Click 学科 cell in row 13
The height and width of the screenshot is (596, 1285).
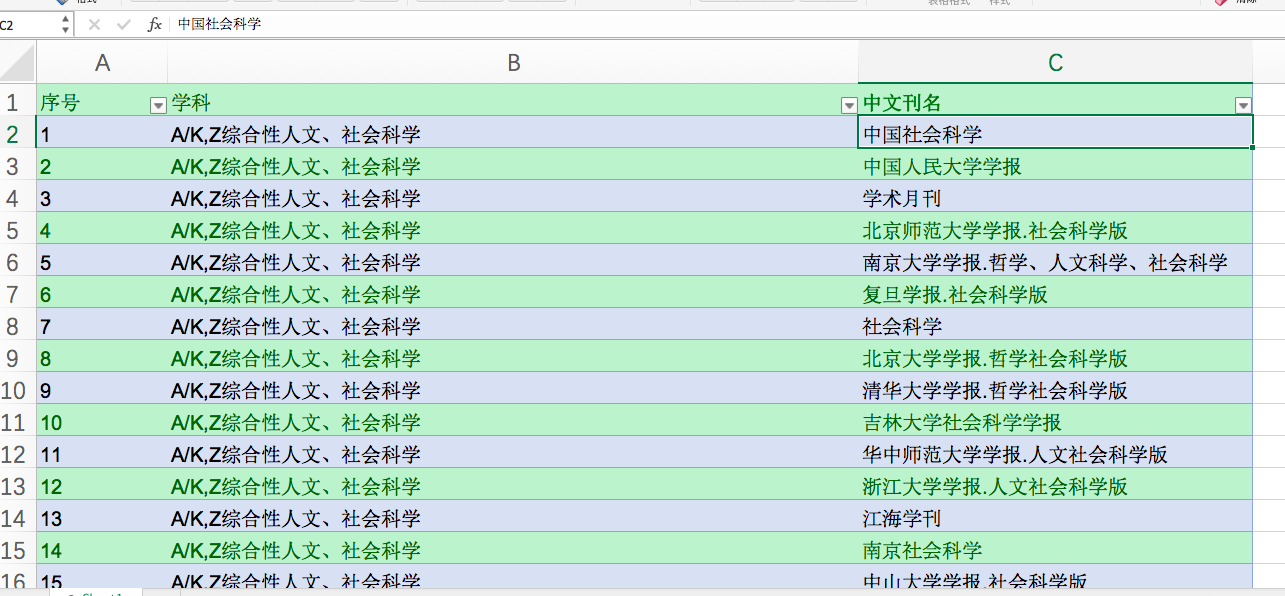(513, 486)
